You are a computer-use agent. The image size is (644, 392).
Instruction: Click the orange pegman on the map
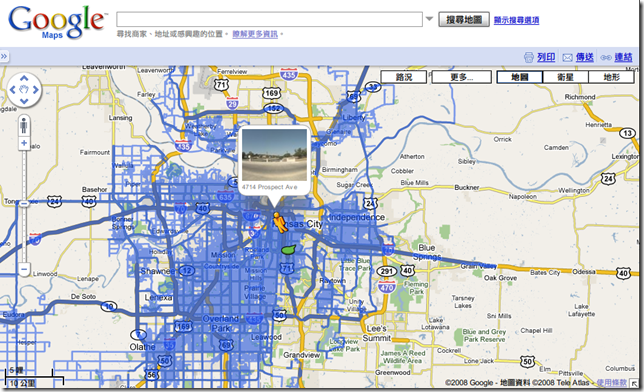click(280, 223)
